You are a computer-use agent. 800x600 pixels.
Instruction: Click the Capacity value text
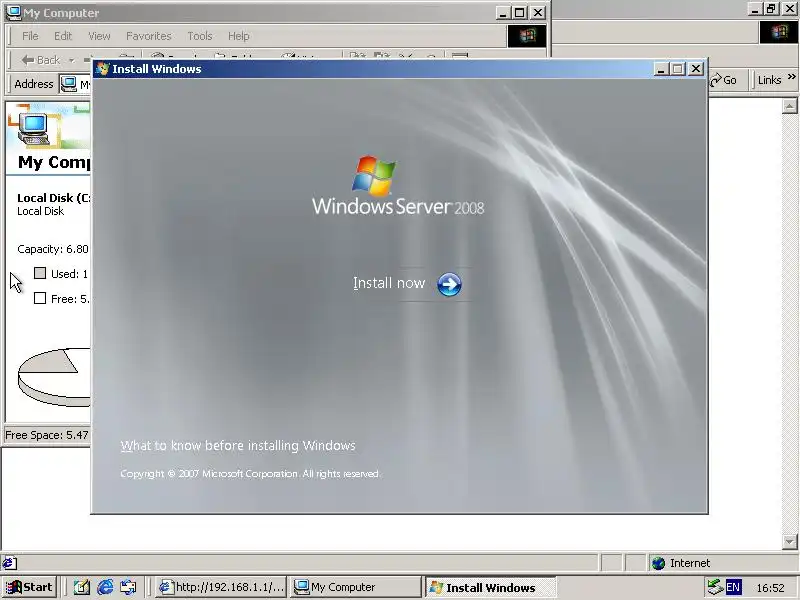(x=53, y=249)
